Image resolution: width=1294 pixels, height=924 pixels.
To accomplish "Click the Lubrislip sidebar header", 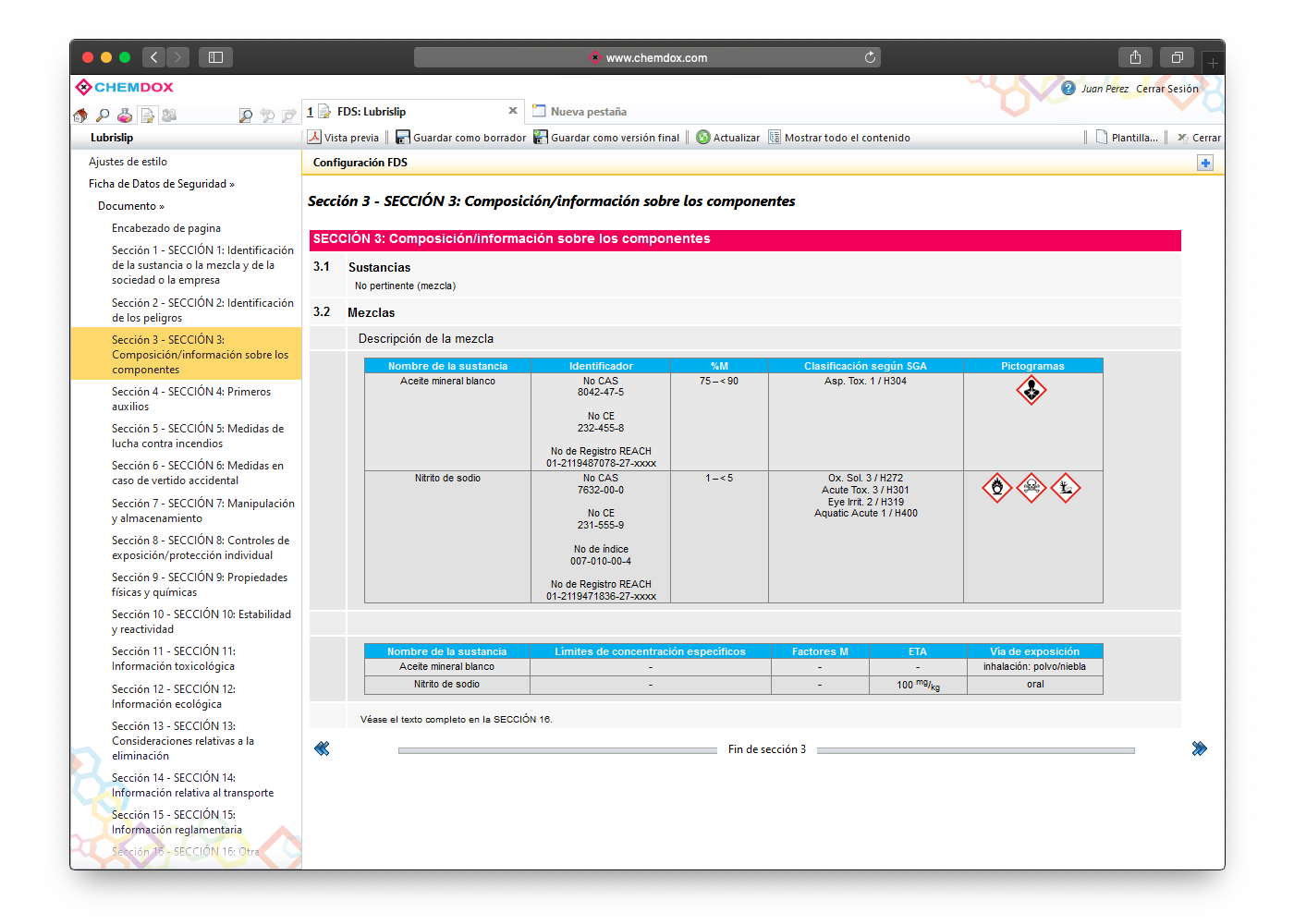I will pos(112,138).
